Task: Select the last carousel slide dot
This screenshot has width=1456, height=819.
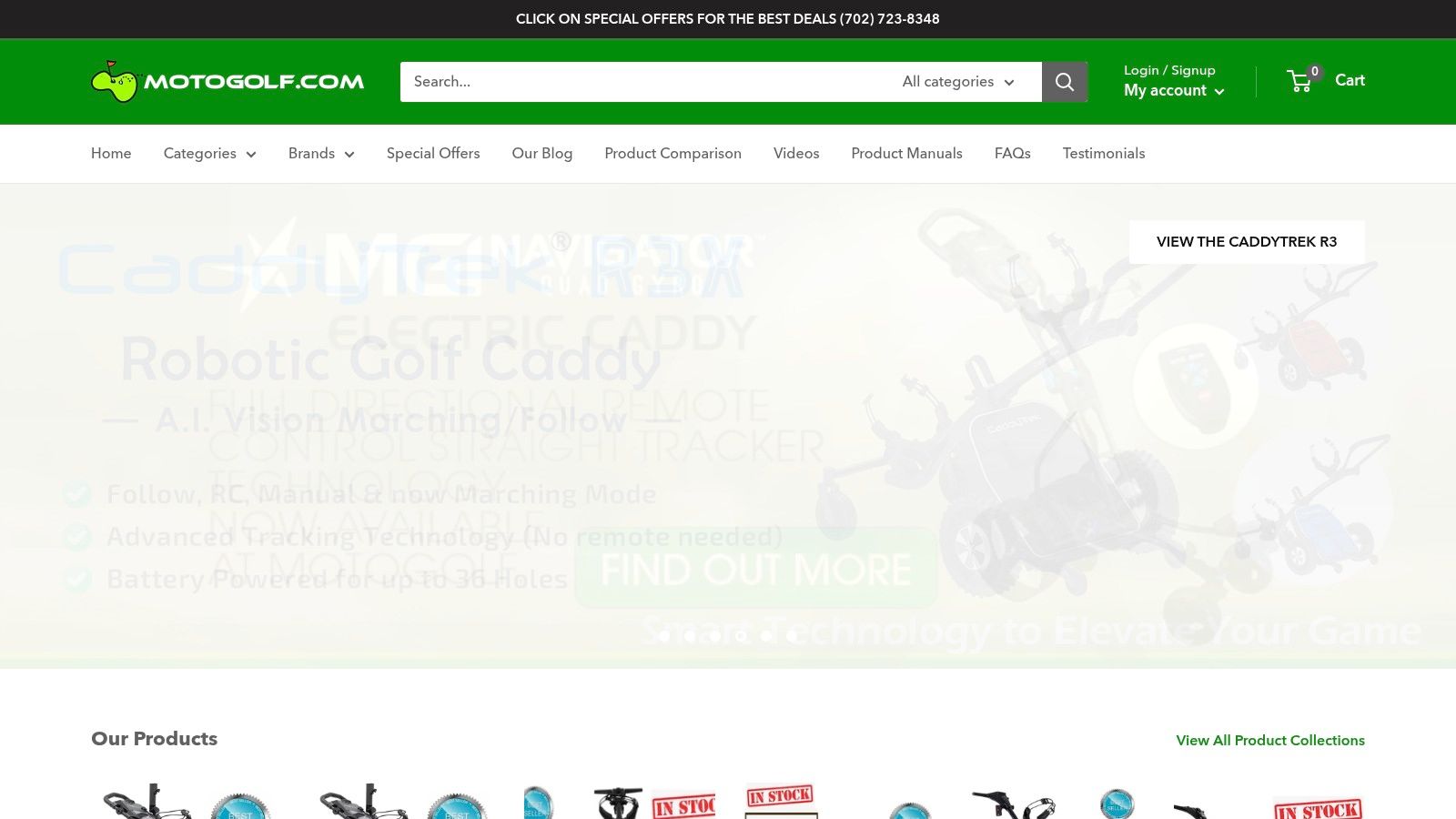Action: point(792,636)
